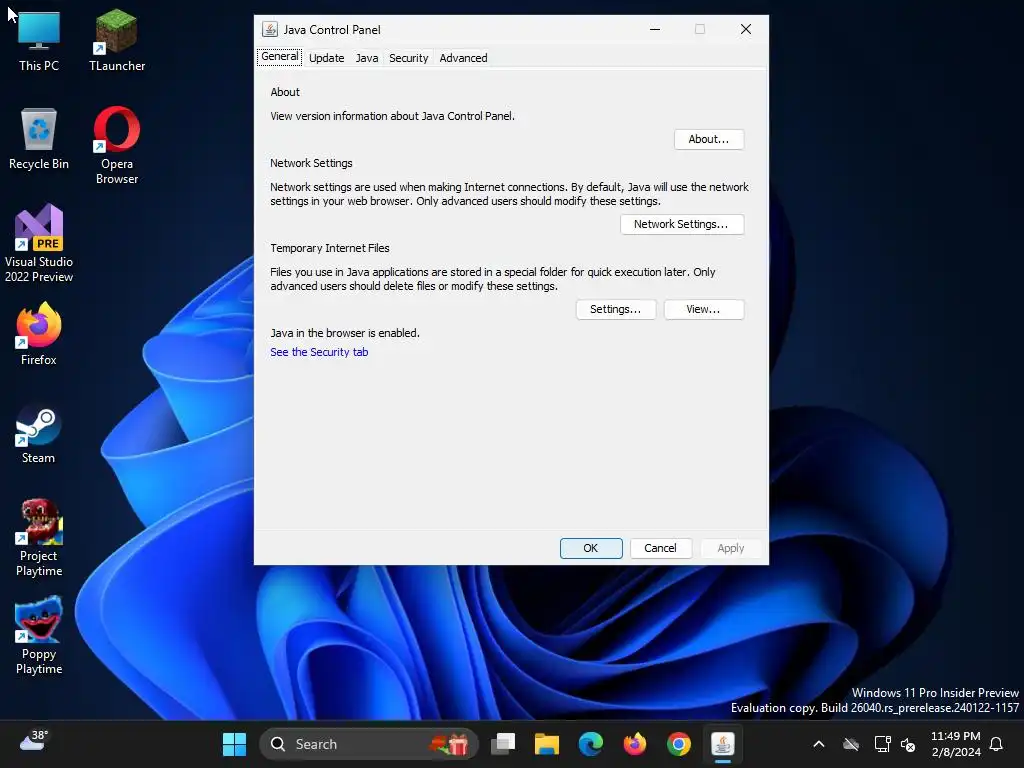Show hidden system tray icons

tap(819, 744)
